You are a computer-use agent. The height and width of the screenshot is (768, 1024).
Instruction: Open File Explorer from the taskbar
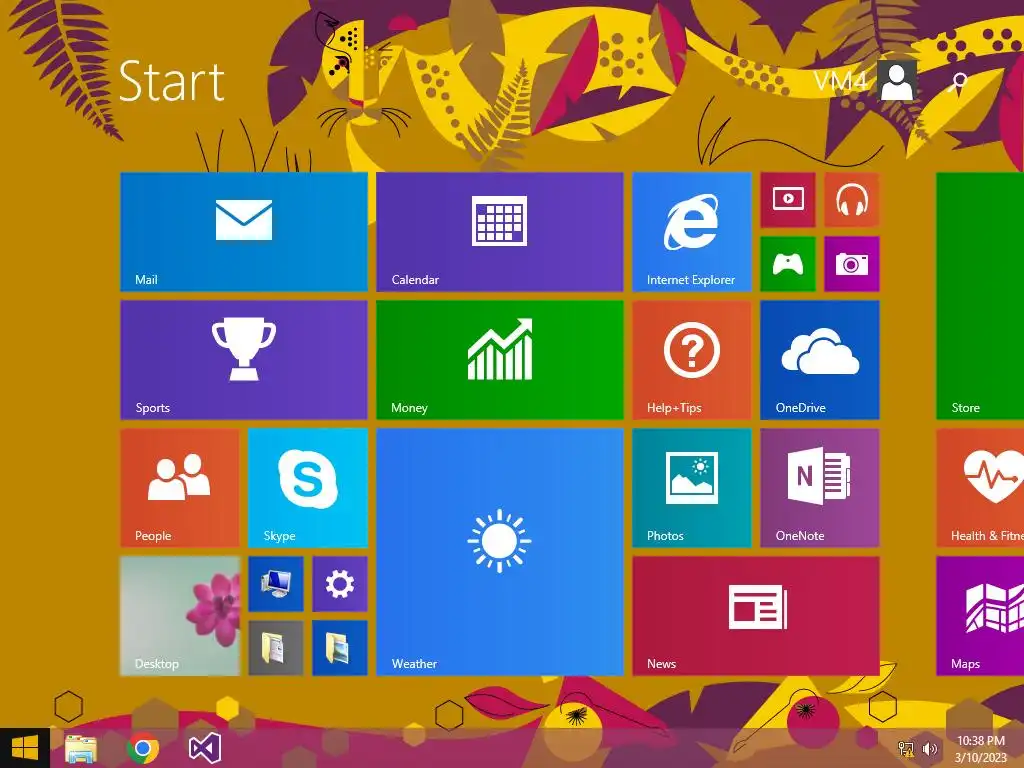[x=81, y=749]
